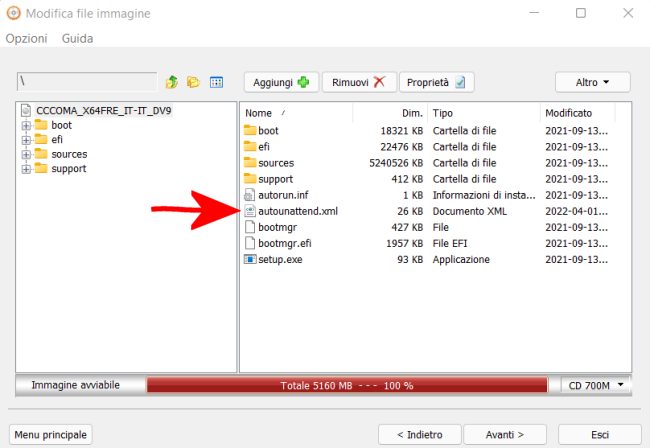This screenshot has height=448, width=650.
Task: Sort by the Nome column header
Action: (296, 113)
